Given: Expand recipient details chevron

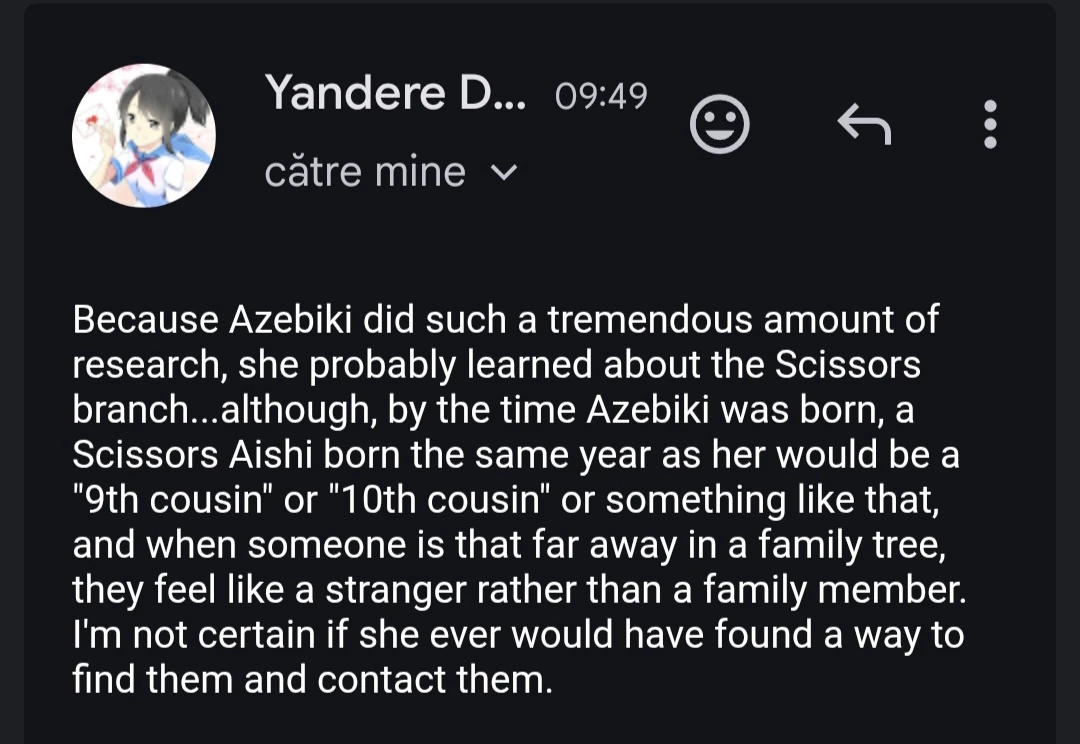Looking at the screenshot, I should point(506,174).
